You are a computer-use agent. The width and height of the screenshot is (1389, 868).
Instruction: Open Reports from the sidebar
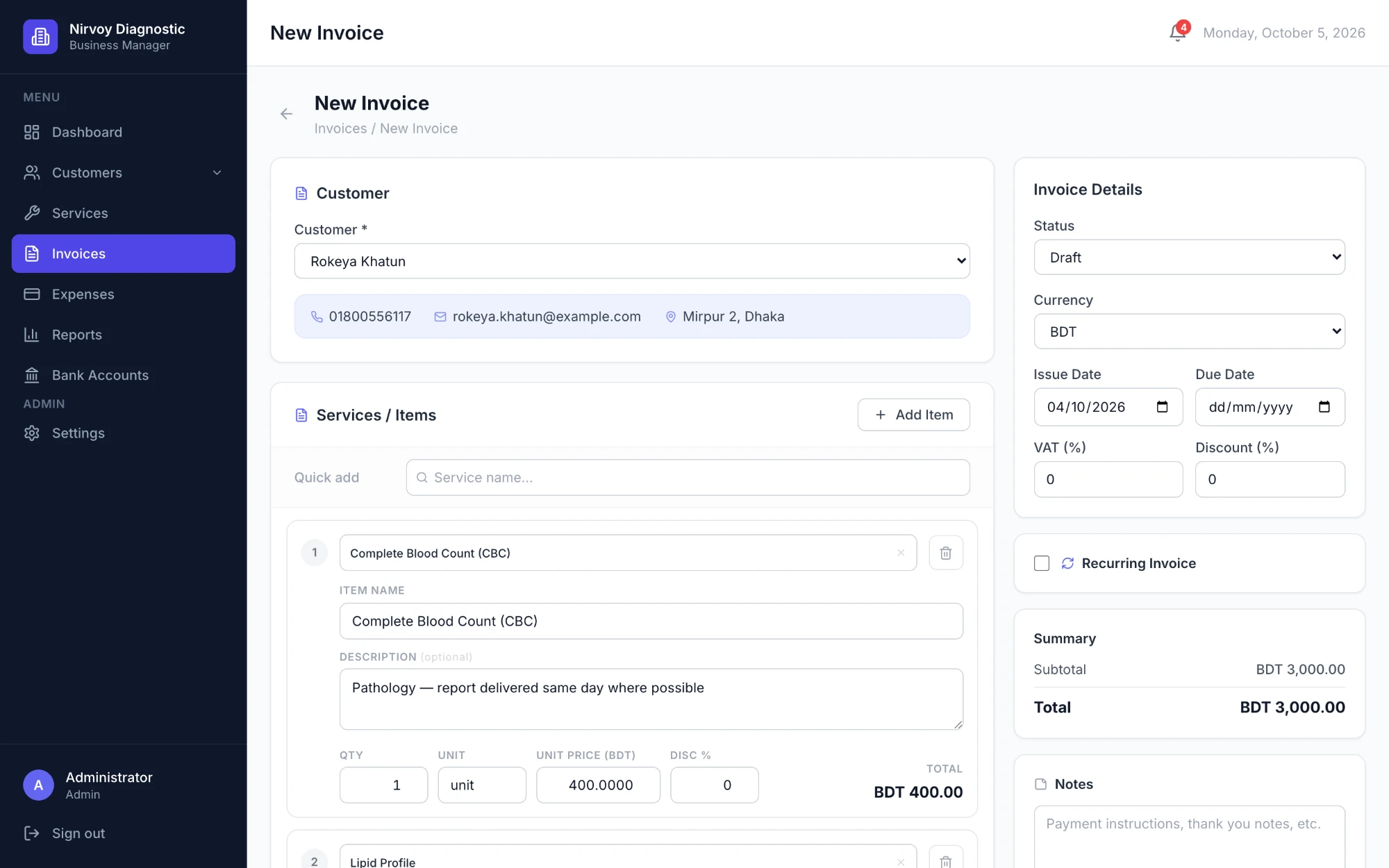[x=124, y=335]
